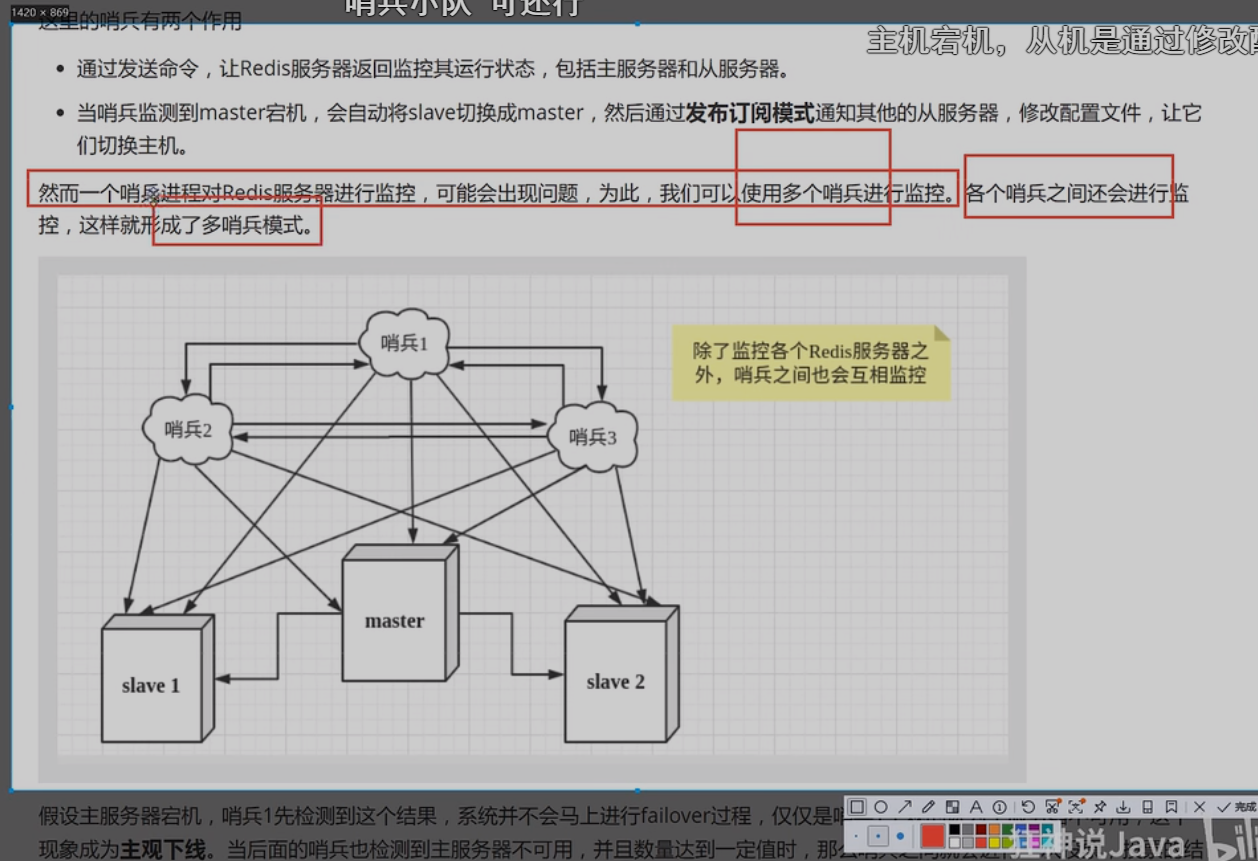Click the 1420 × 869 size label
This screenshot has height=861, width=1258.
[39, 12]
